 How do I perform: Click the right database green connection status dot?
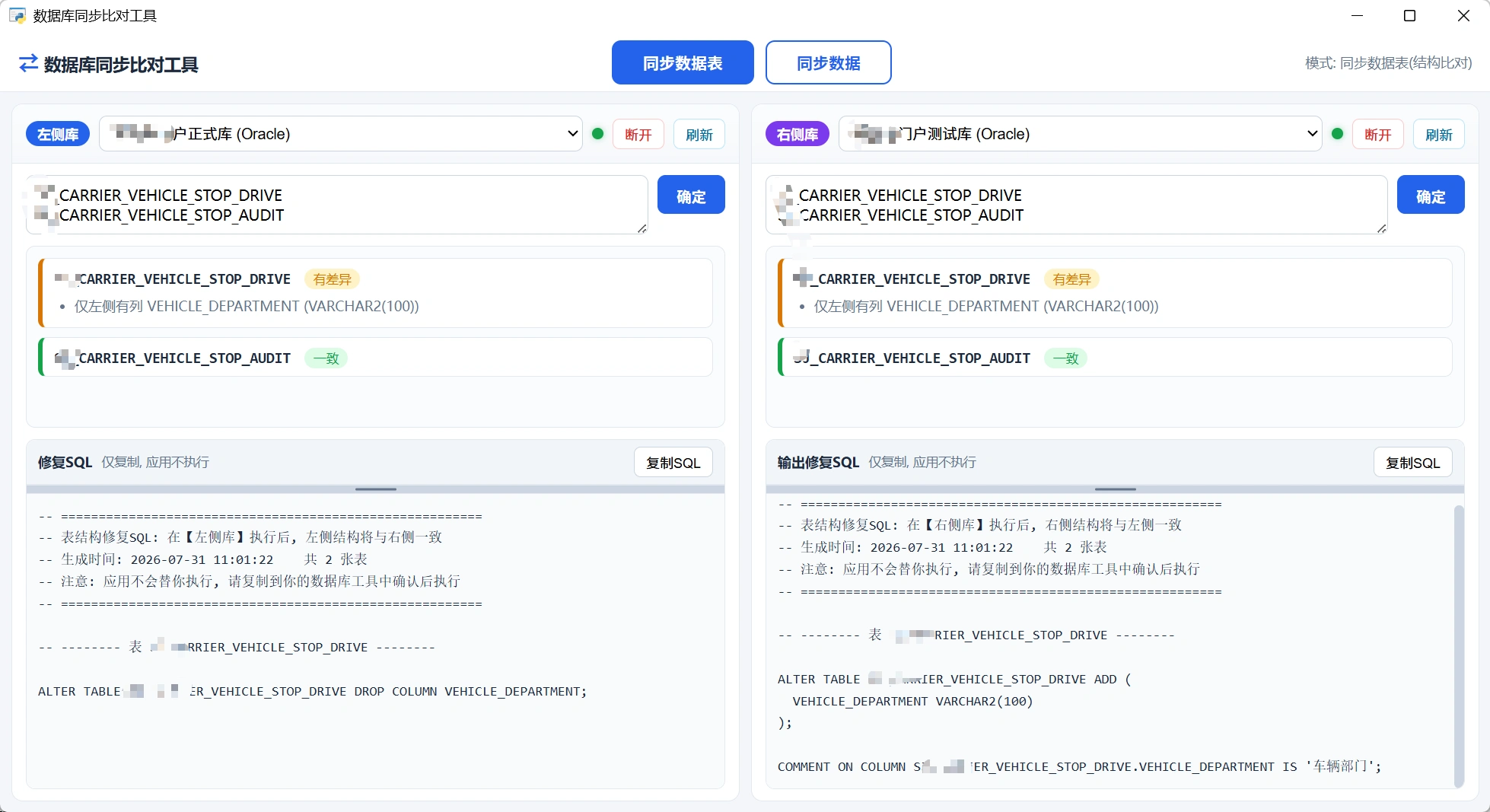[1337, 134]
